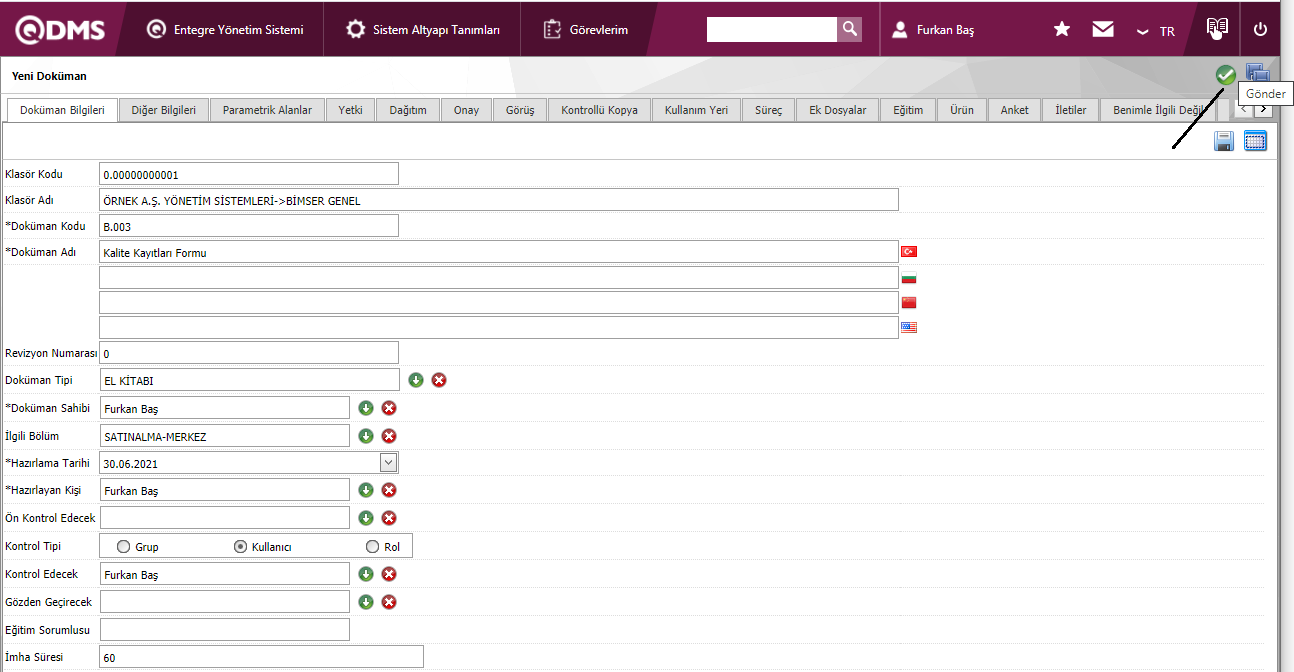Switch to the Parametrik Alanlar tab
The image size is (1294, 672).
point(267,110)
